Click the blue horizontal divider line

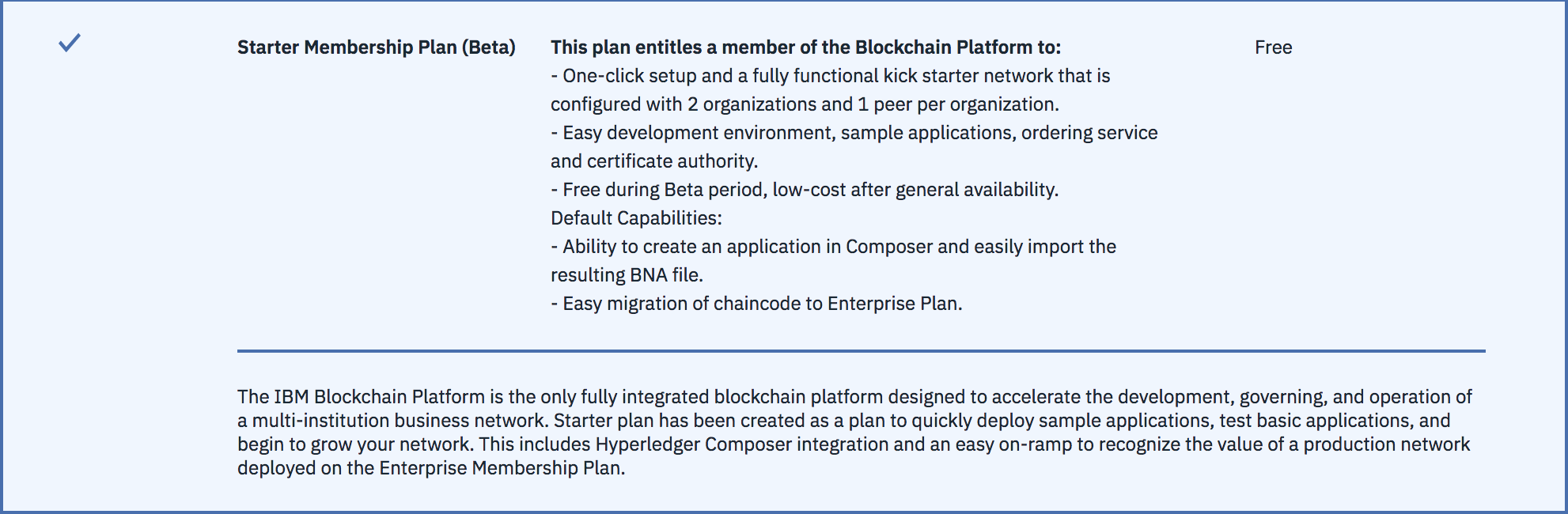pos(861,350)
